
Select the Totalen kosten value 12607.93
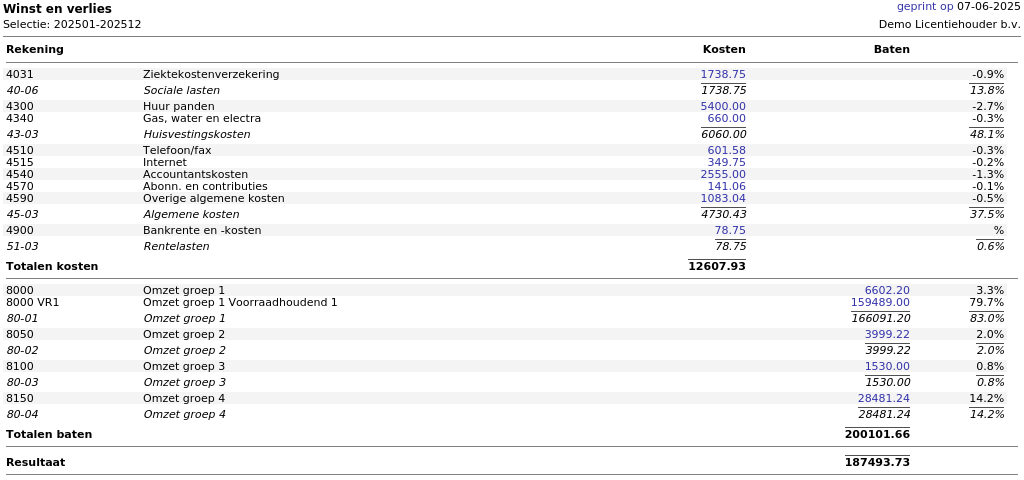[x=717, y=266]
